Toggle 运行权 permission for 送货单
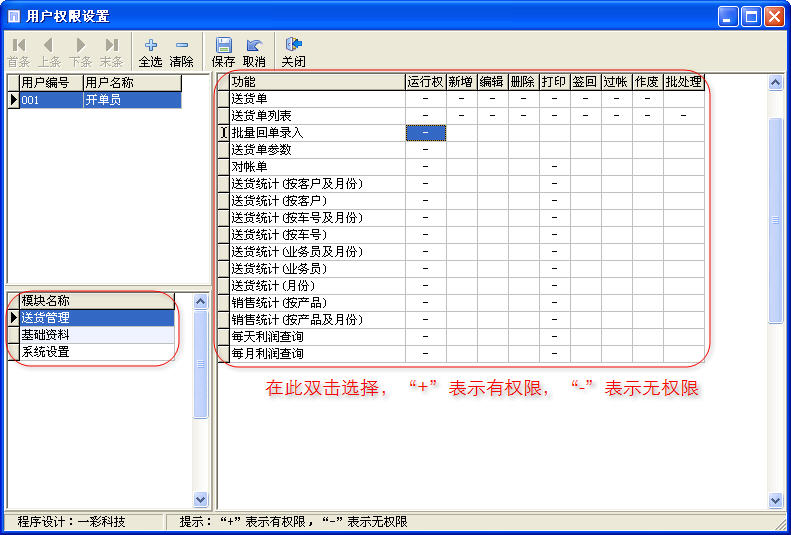This screenshot has width=791, height=535. pyautogui.click(x=426, y=99)
